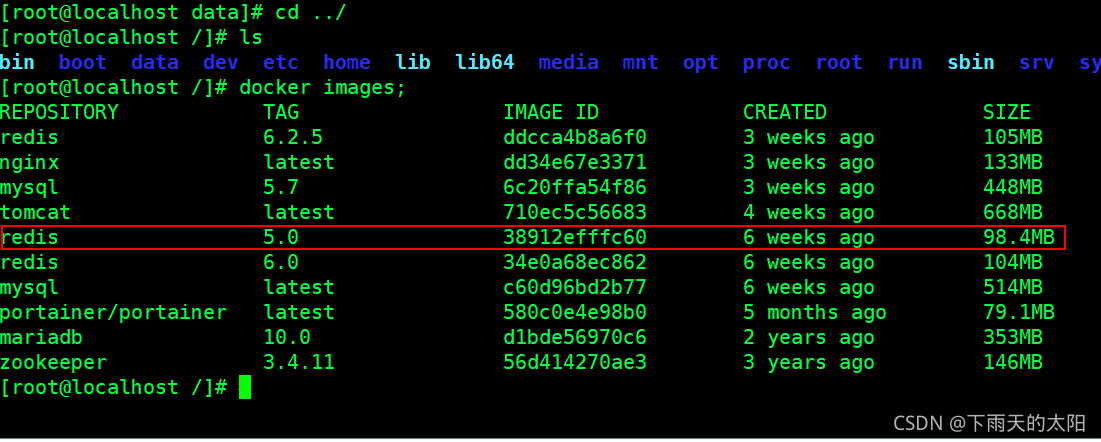The image size is (1101, 442).
Task: Select the 'srv' directory name
Action: [1036, 63]
